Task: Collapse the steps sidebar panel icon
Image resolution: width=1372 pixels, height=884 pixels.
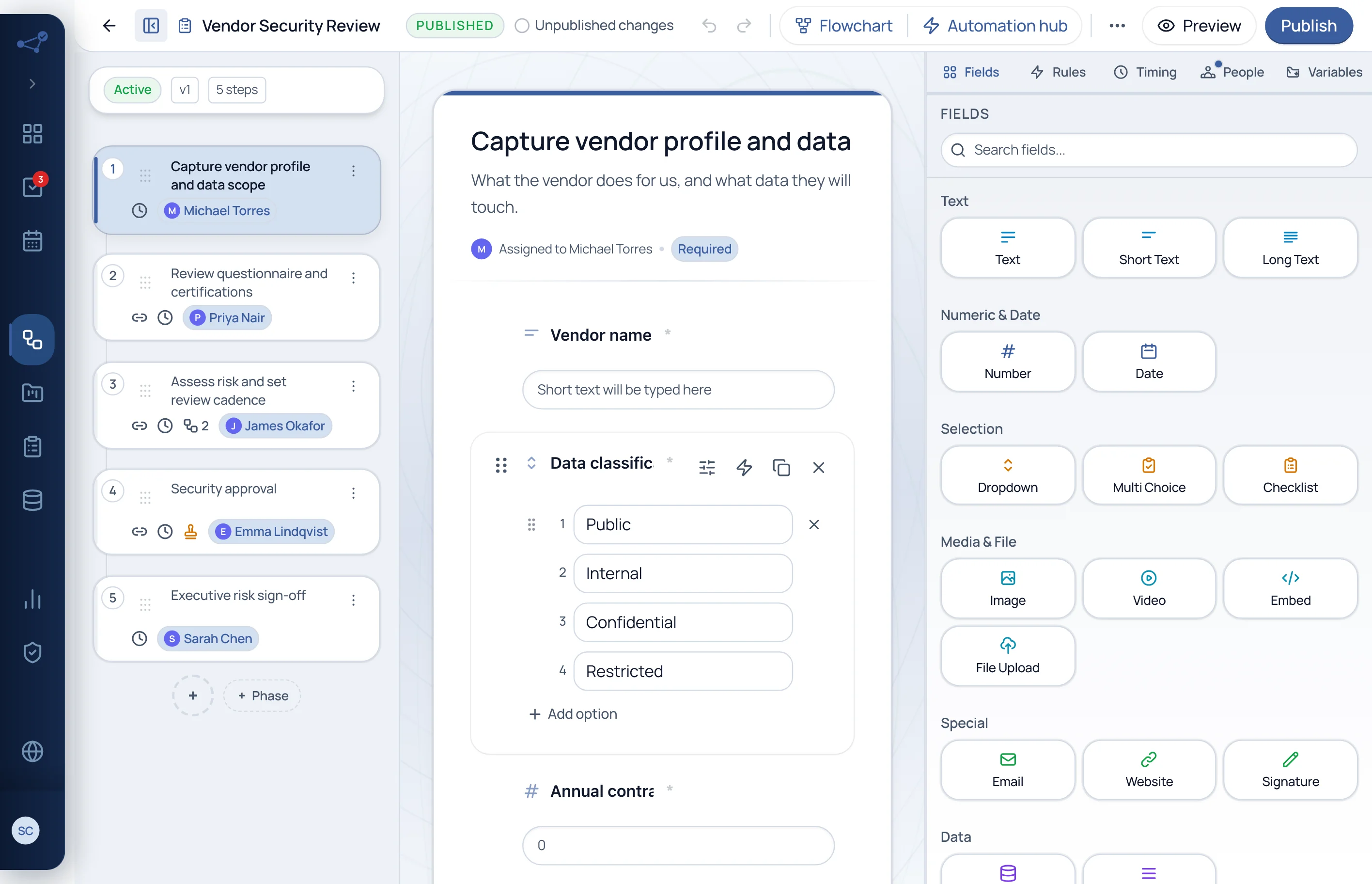Action: coord(151,25)
